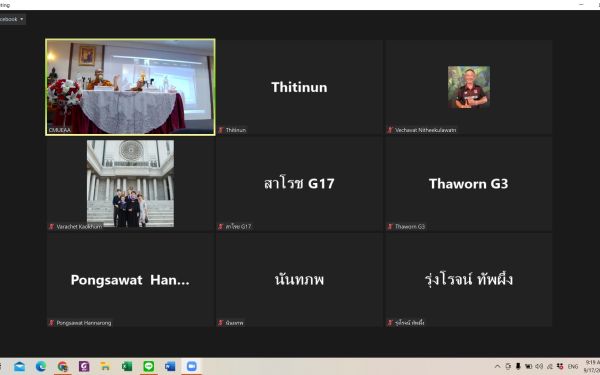Launch Microsoft Edge from the taskbar
The width and height of the screenshot is (600, 375).
41,367
